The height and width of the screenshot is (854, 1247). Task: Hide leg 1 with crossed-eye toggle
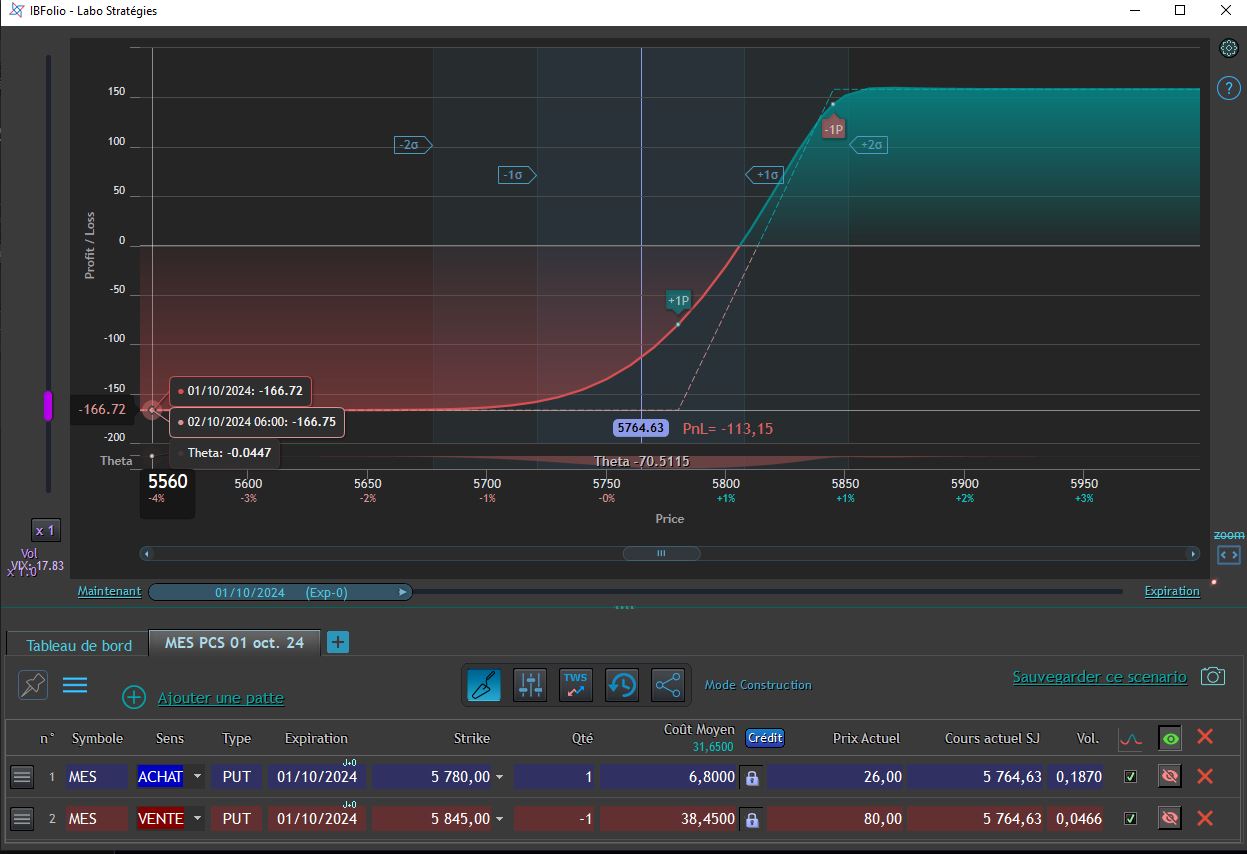(1169, 776)
